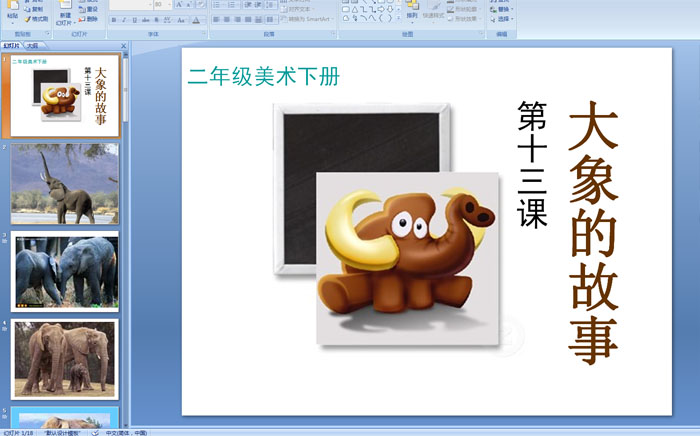700x436 pixels.
Task: Click Reset (重设) slide button
Action: point(88,9)
